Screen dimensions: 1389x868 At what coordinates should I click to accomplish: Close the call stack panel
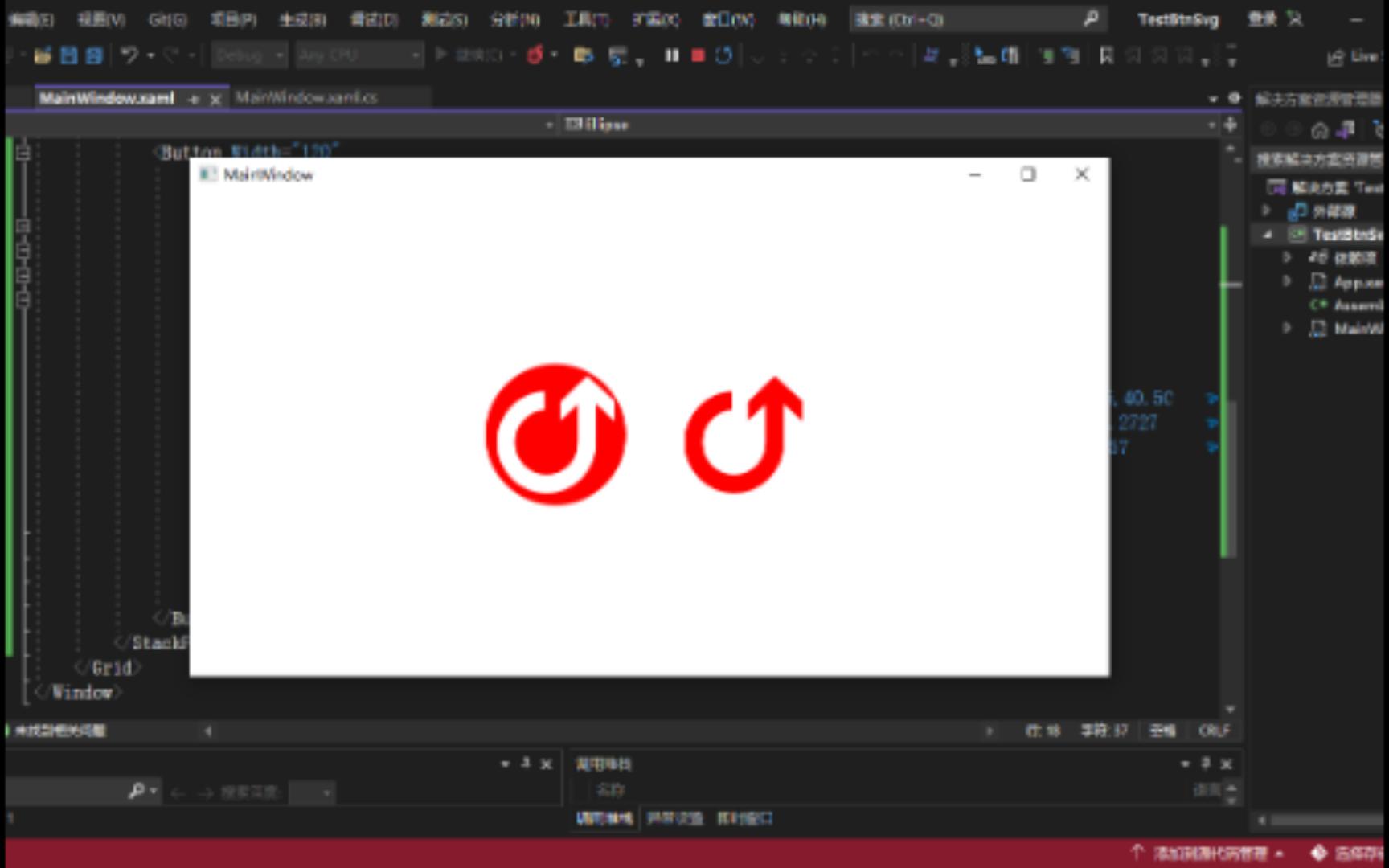(1227, 764)
